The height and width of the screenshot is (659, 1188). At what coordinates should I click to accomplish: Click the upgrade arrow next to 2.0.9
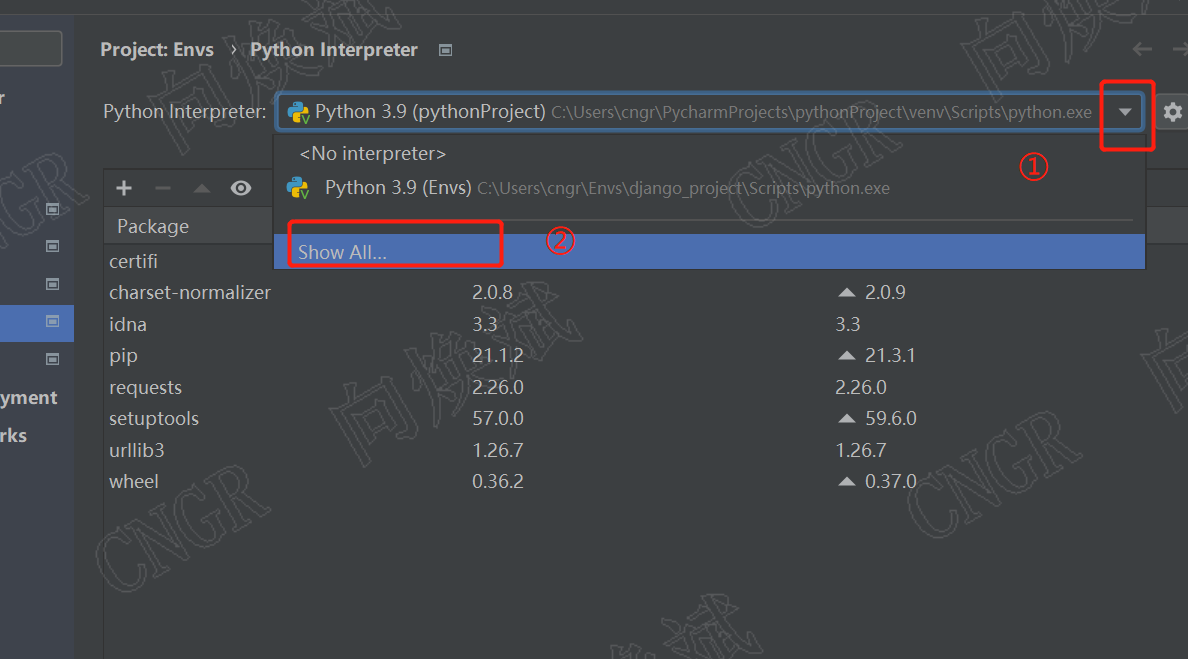[847, 292]
